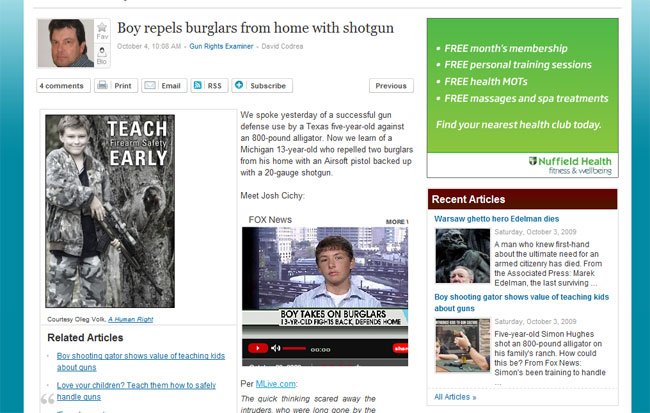Adjust the video volume slider

[x=294, y=348]
